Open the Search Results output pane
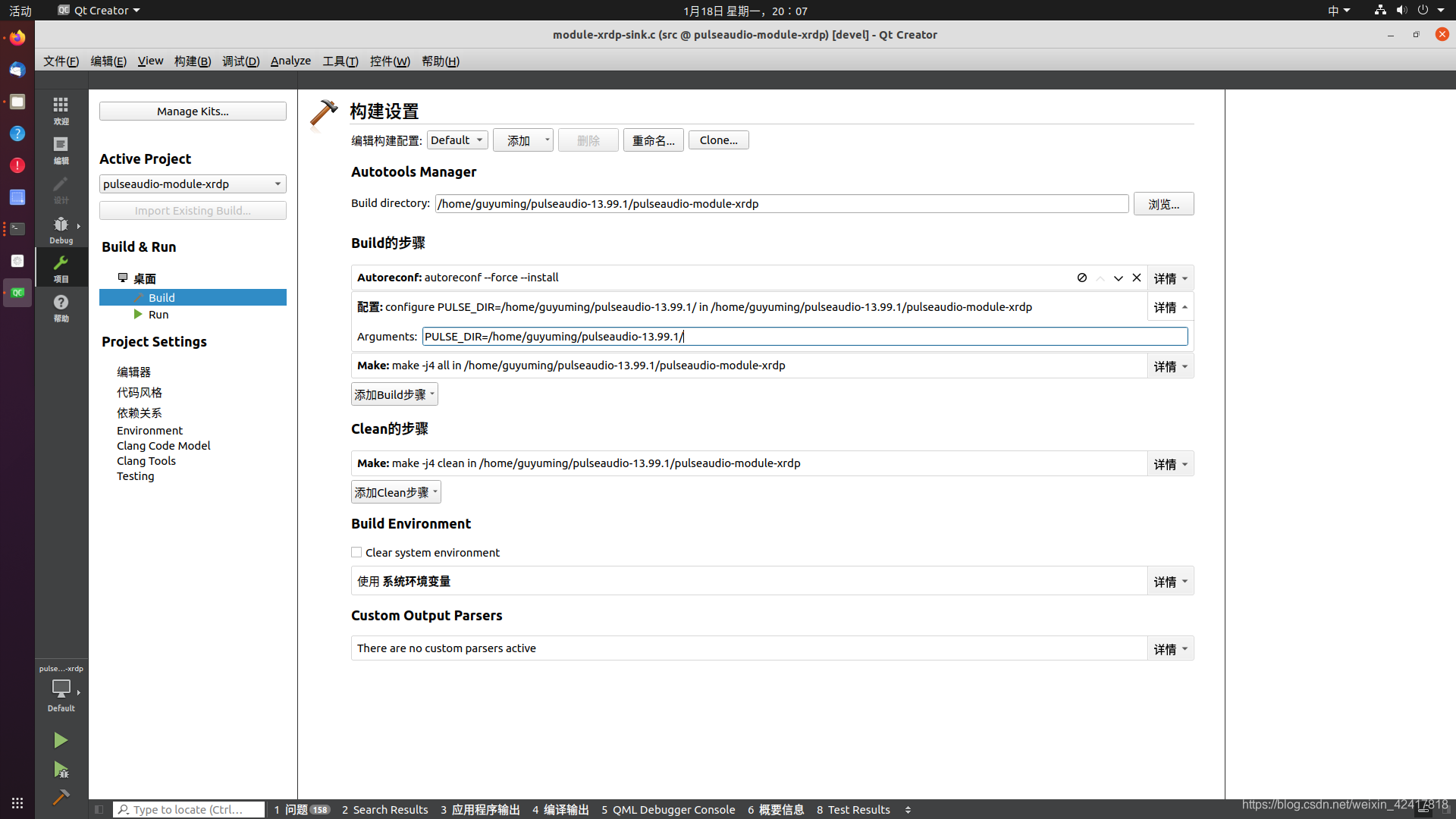Image resolution: width=1456 pixels, height=819 pixels. (x=384, y=809)
